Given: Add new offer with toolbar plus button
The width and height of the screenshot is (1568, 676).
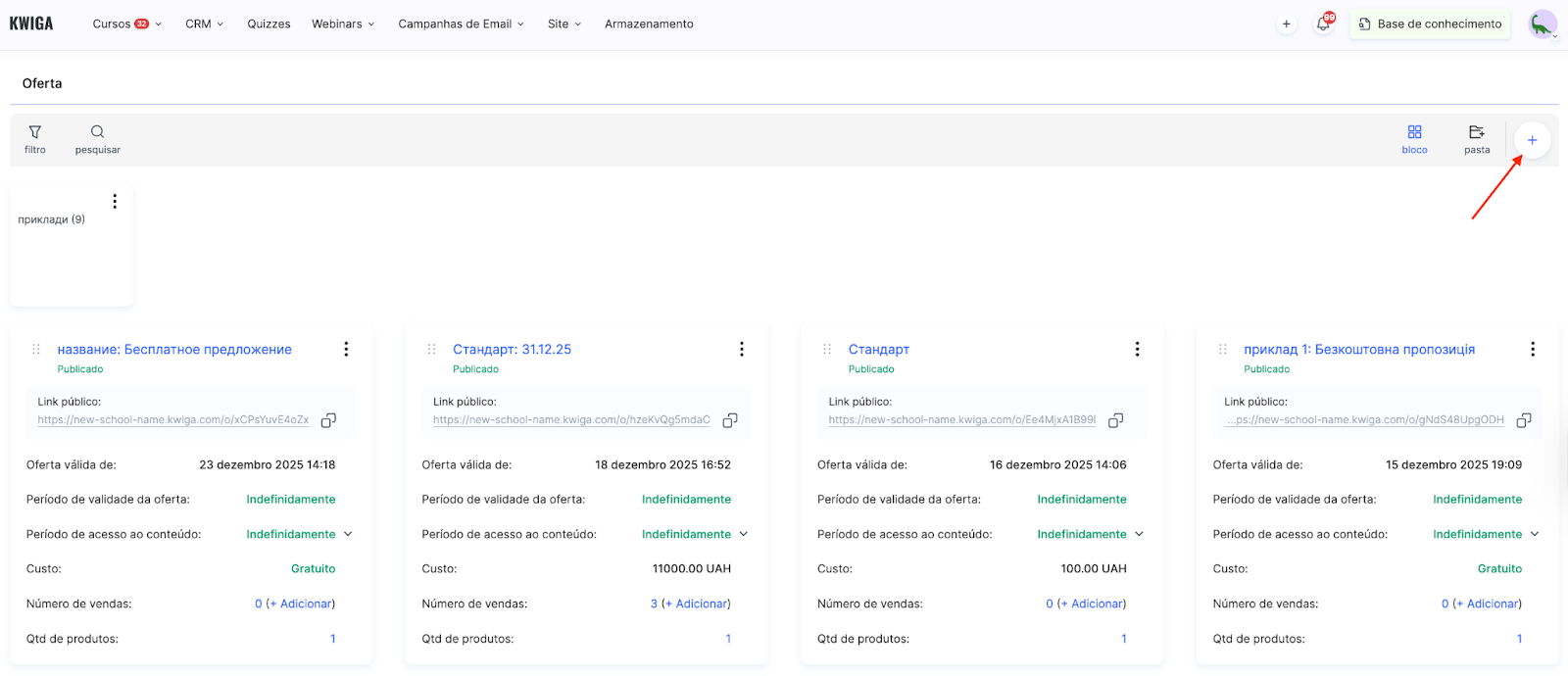Looking at the screenshot, I should coord(1532,140).
